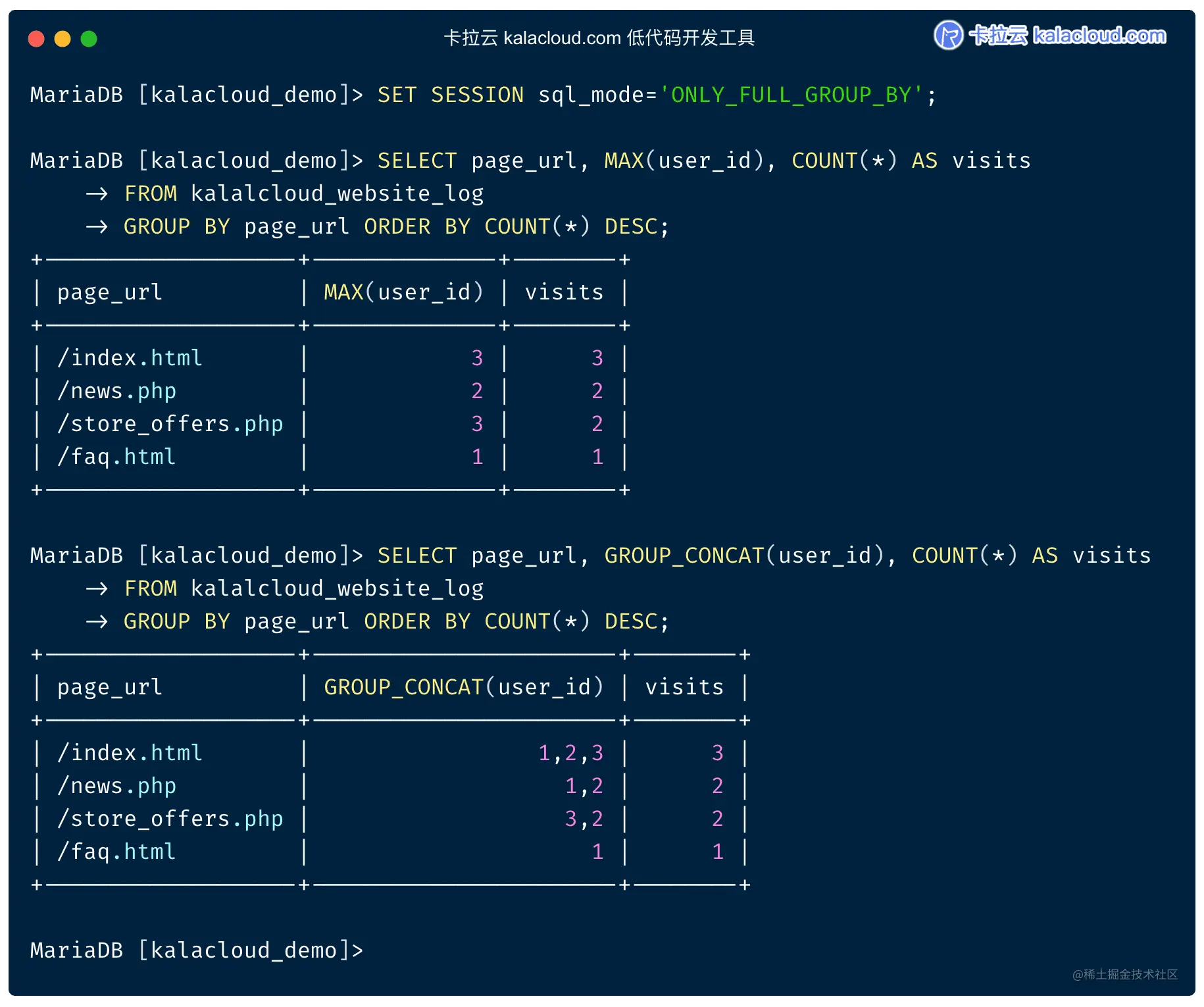Viewport: 1204px width, 1007px height.
Task: Click the 1,2 group concat value
Action: 584,786
